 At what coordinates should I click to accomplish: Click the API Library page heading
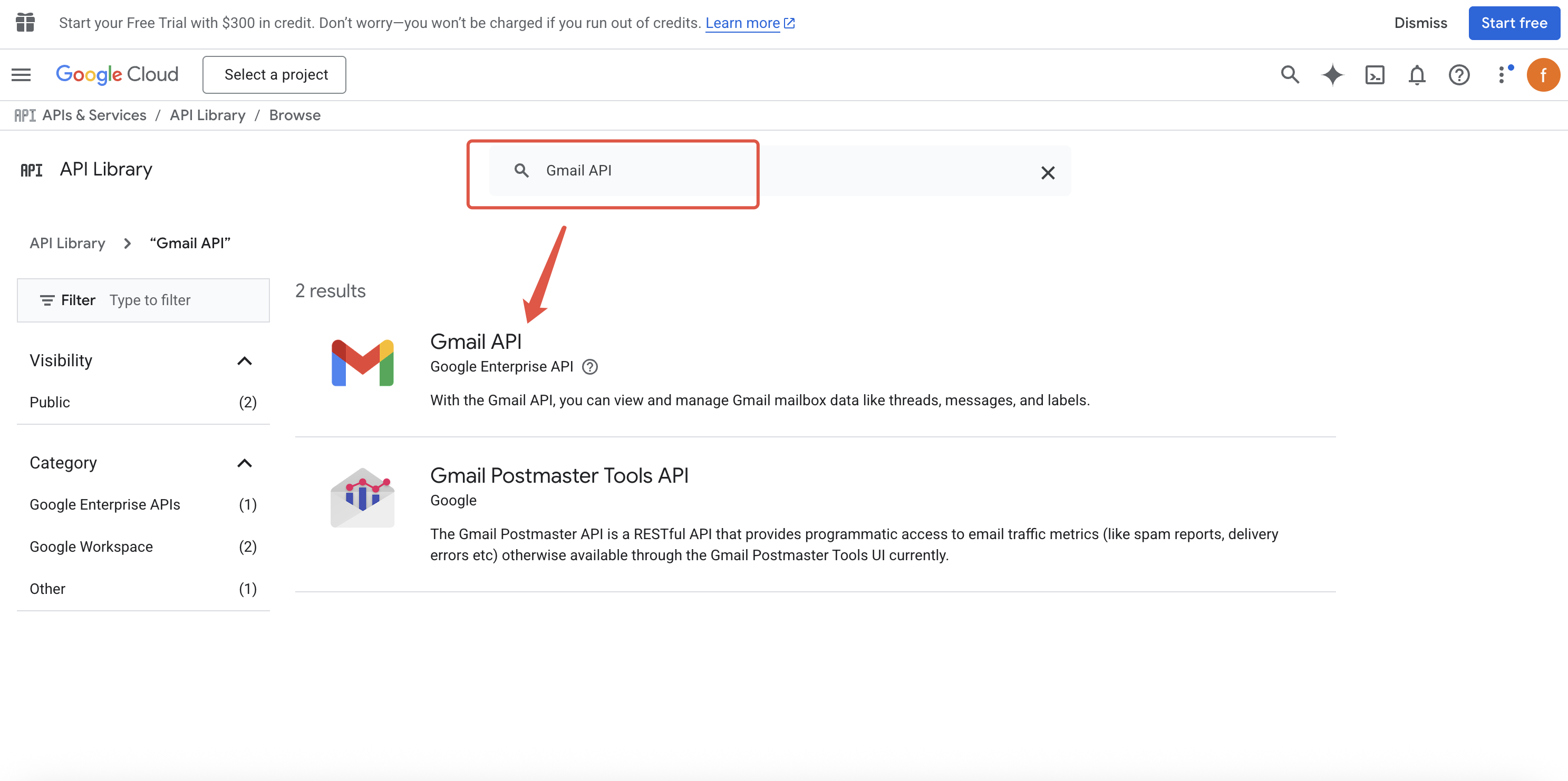(106, 169)
